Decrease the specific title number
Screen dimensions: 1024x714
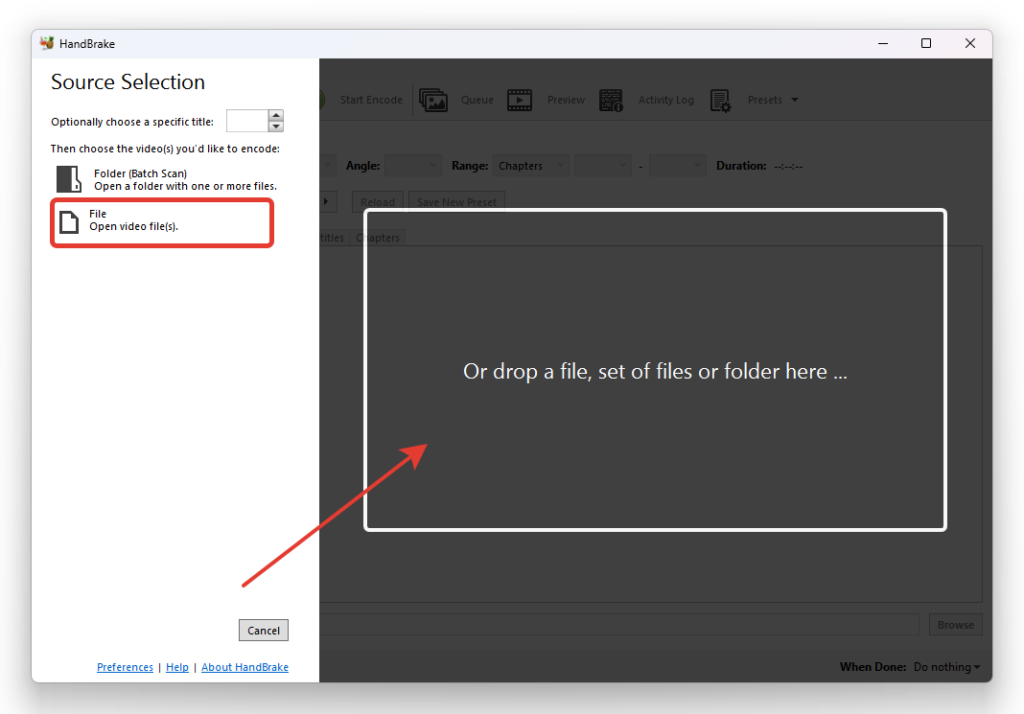[276, 126]
